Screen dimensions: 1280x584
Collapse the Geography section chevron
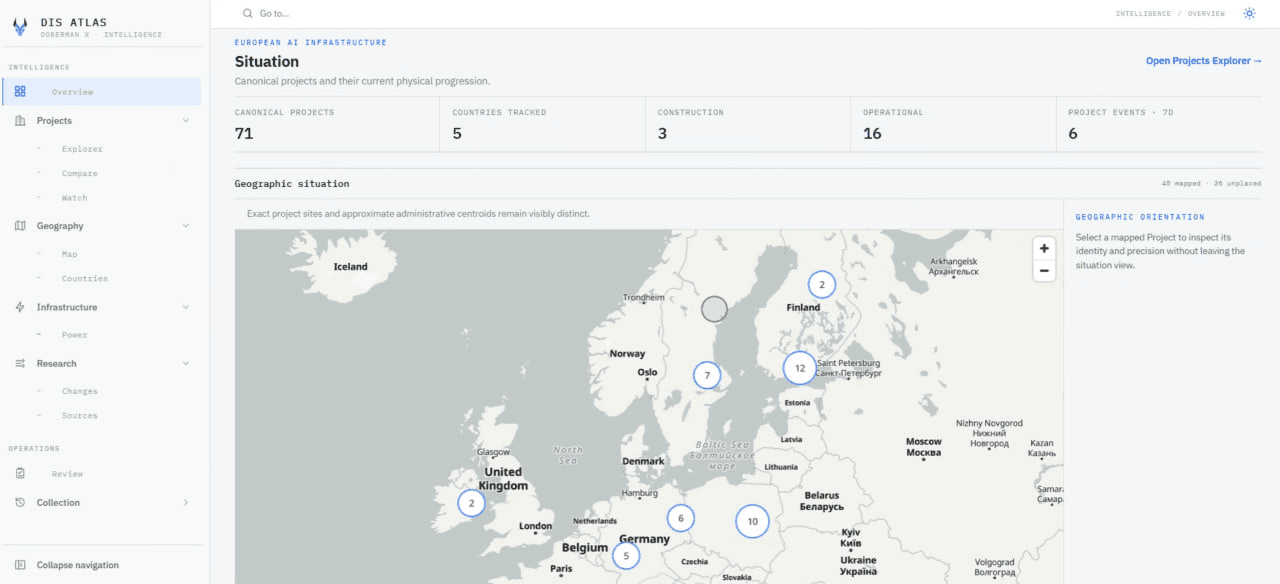(186, 225)
